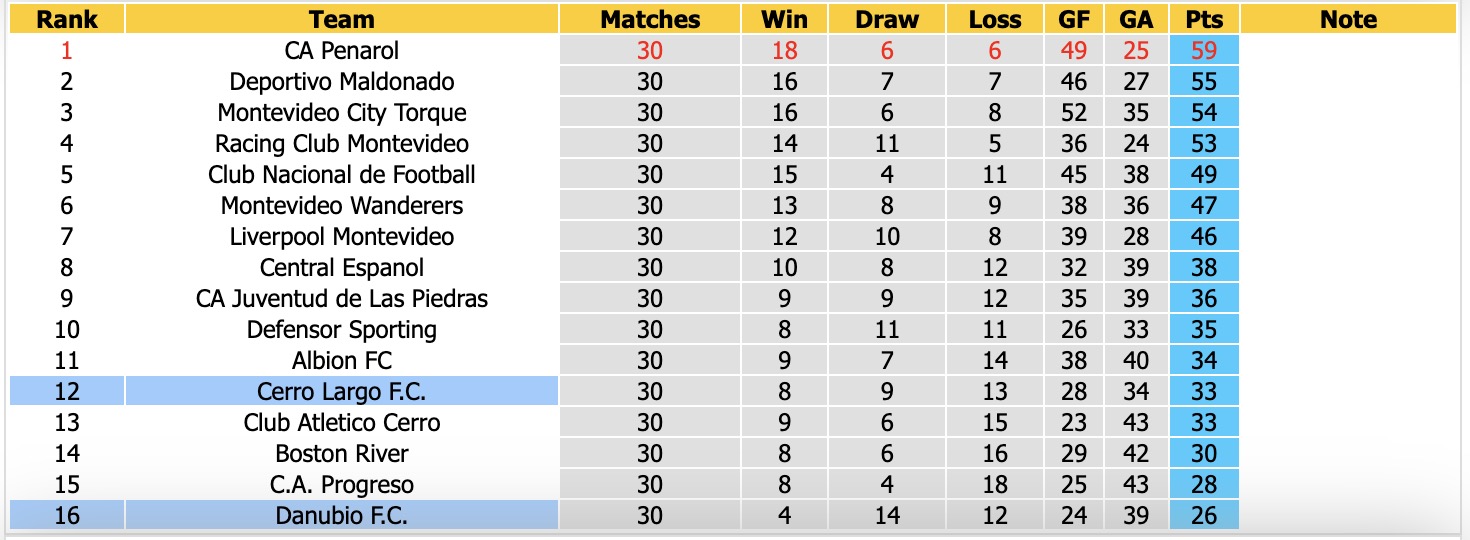Viewport: 1470px width, 540px height.
Task: Open CA Penarol team link
Action: (342, 50)
